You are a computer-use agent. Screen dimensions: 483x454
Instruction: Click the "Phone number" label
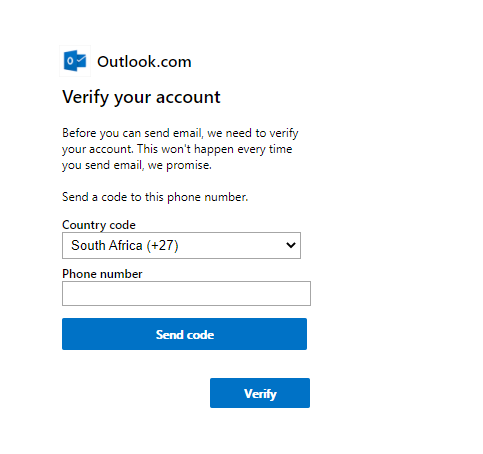[x=102, y=274]
